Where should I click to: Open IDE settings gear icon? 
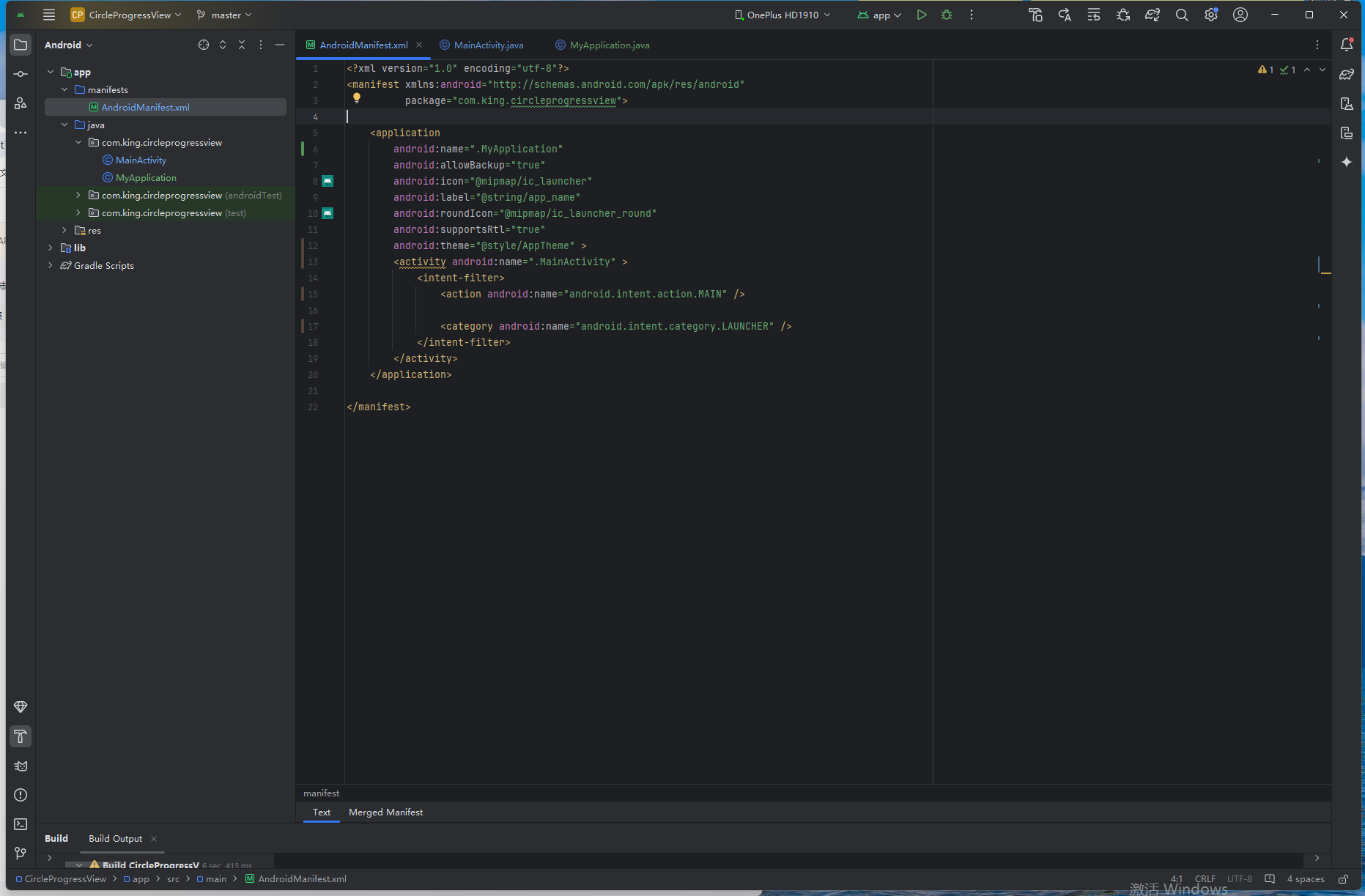click(1211, 15)
